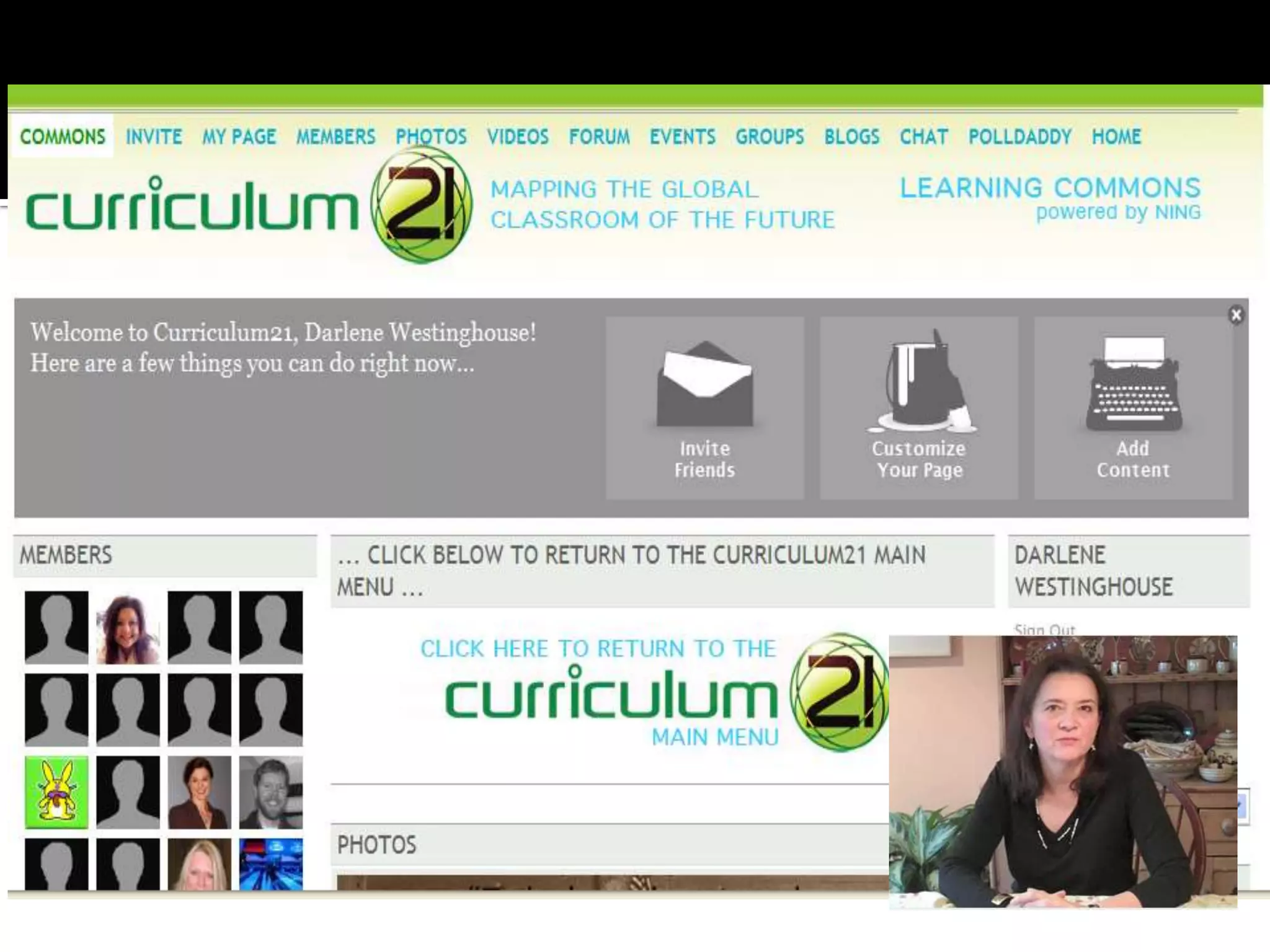The image size is (1270, 952).
Task: Open the POLLDADDY section
Action: (x=1020, y=136)
